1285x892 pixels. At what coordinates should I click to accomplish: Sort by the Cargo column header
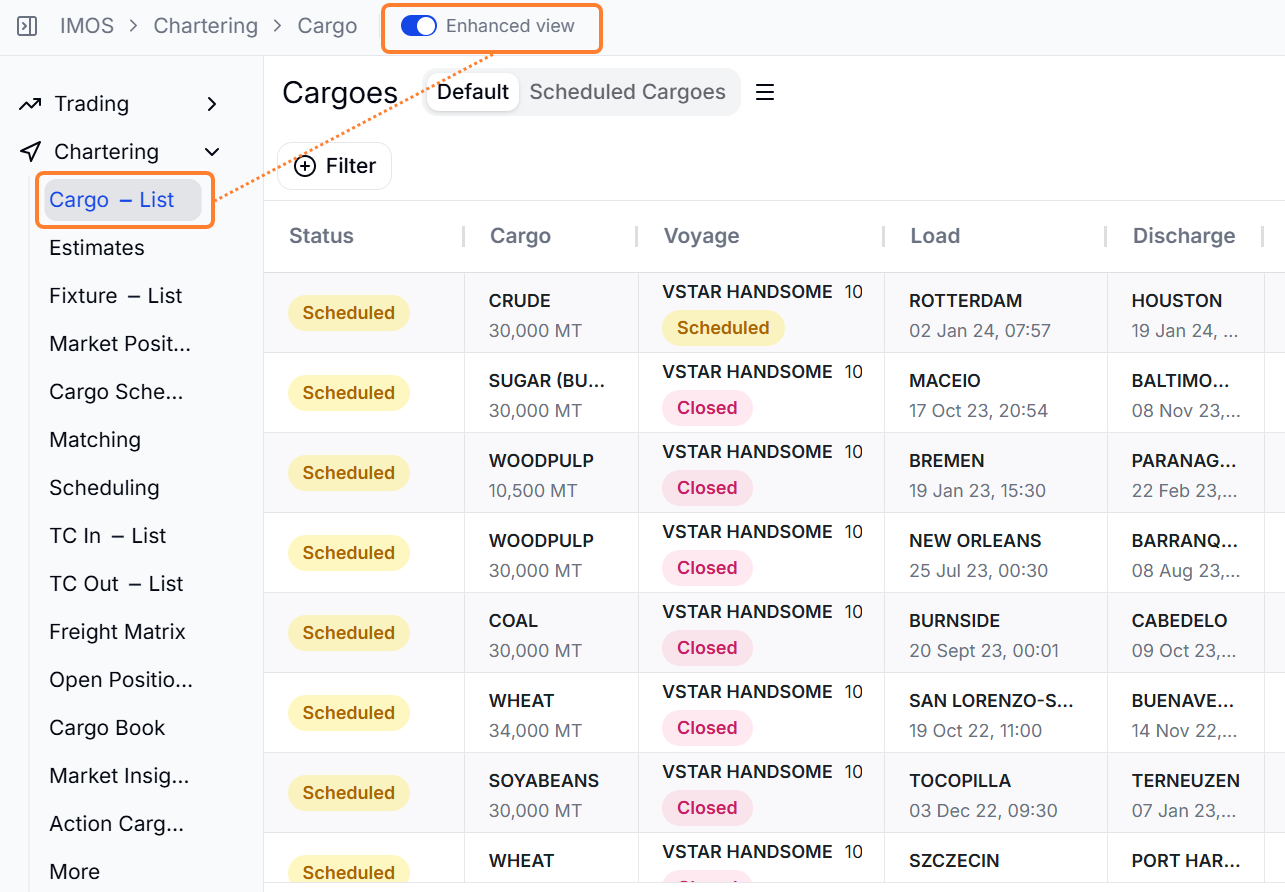click(520, 236)
